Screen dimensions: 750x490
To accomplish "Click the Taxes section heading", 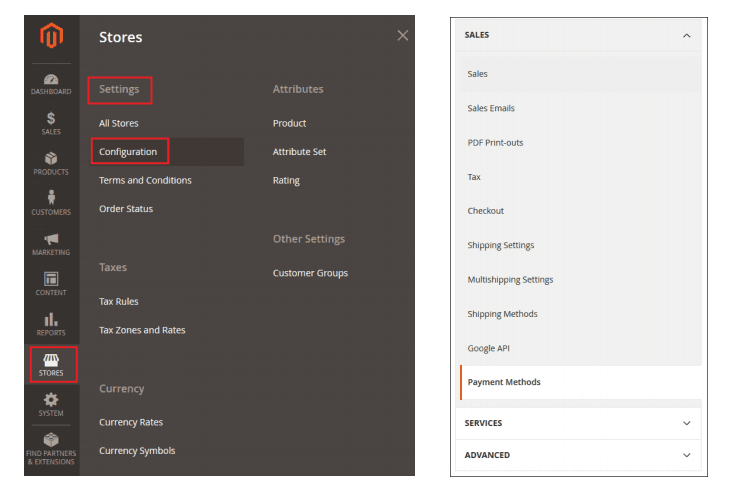I will (113, 267).
